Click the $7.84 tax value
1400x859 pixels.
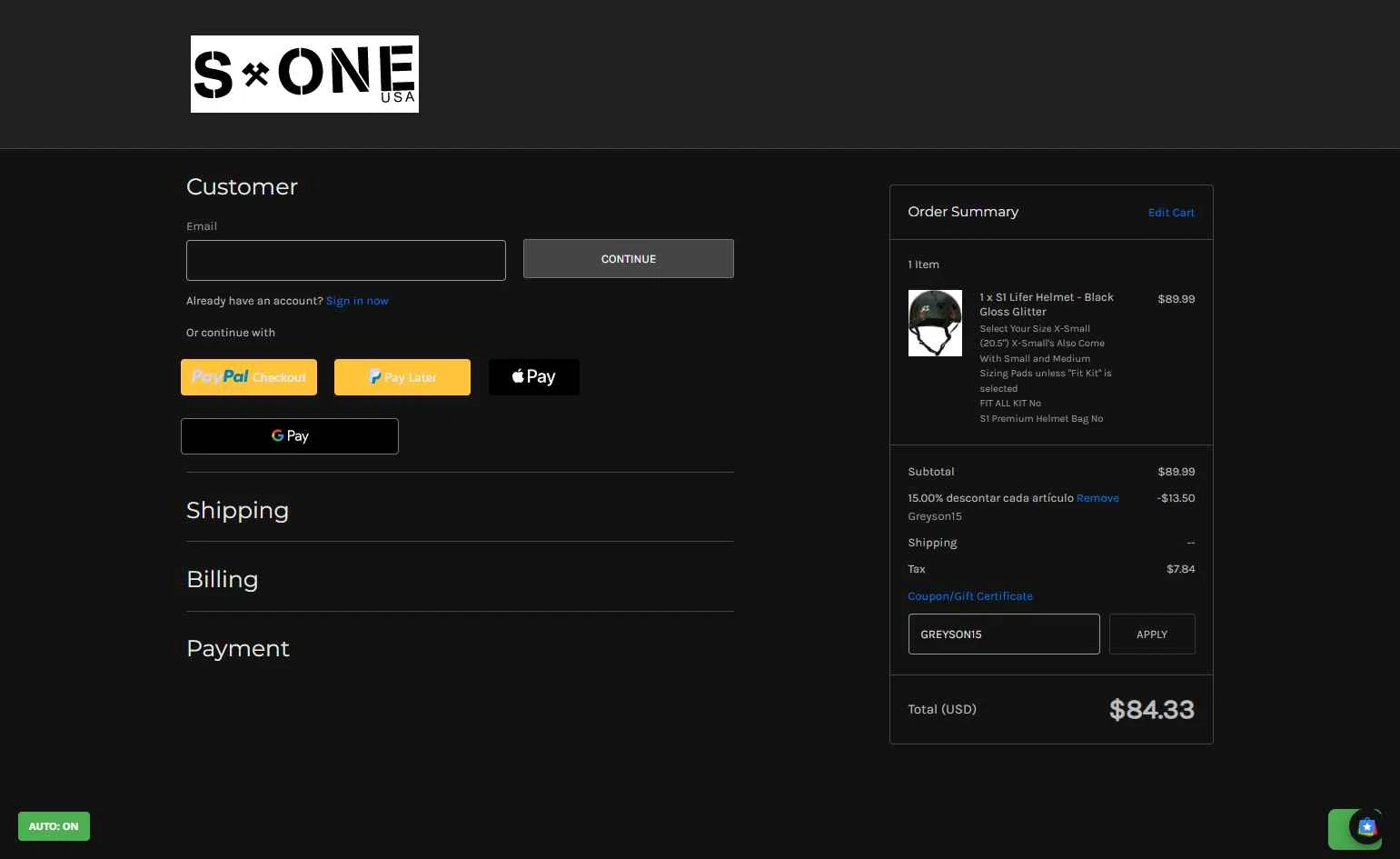(1181, 569)
